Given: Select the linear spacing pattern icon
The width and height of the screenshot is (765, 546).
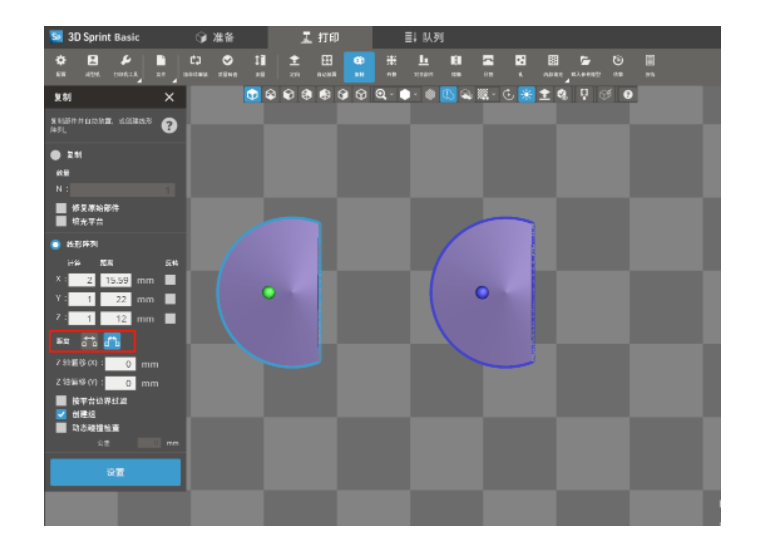Looking at the screenshot, I should click(x=89, y=341).
